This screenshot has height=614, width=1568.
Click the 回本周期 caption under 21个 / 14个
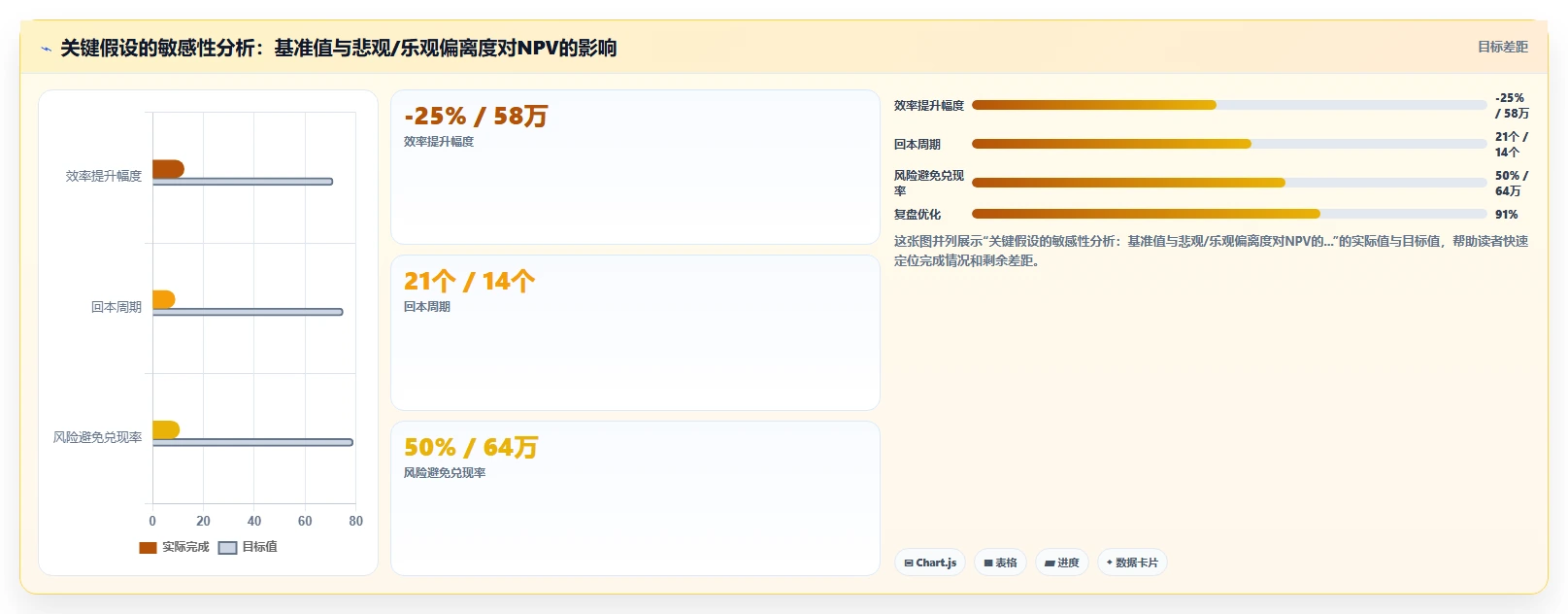tap(427, 307)
